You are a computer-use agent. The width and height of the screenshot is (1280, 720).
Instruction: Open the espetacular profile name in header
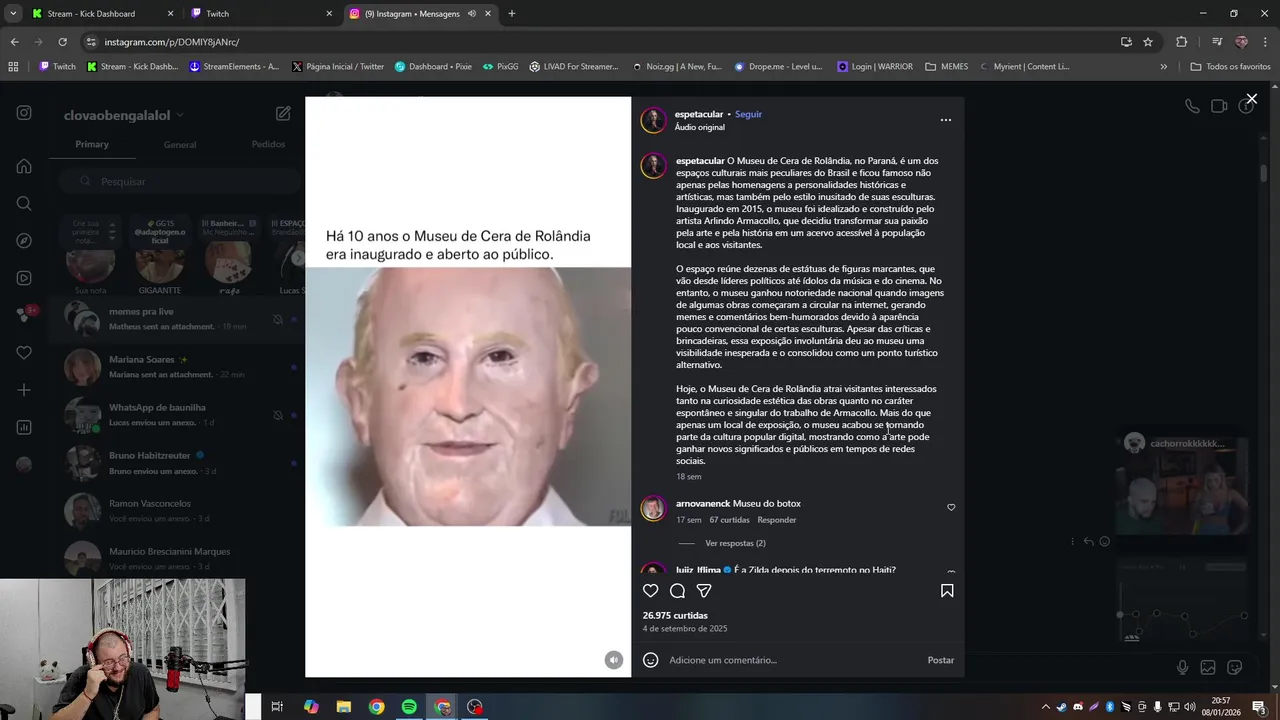[698, 114]
